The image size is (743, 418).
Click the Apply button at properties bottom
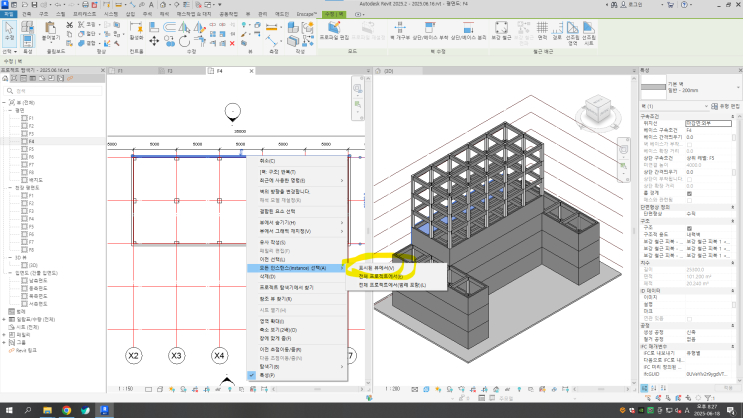728,388
